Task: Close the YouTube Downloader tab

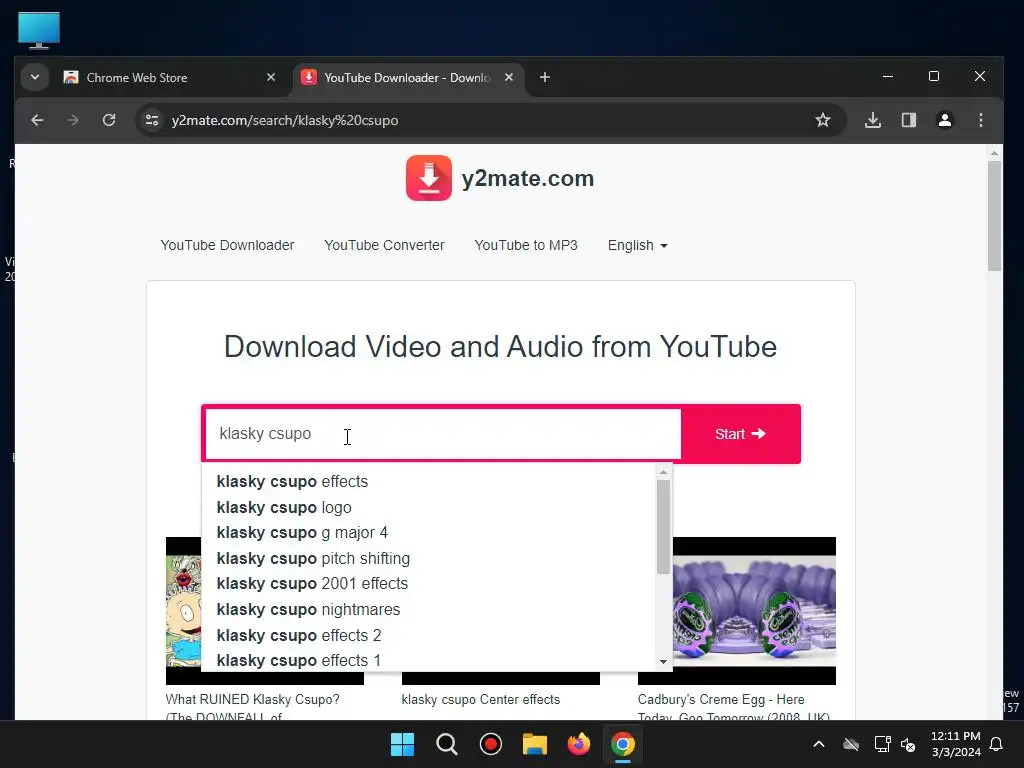Action: pyautogui.click(x=509, y=77)
